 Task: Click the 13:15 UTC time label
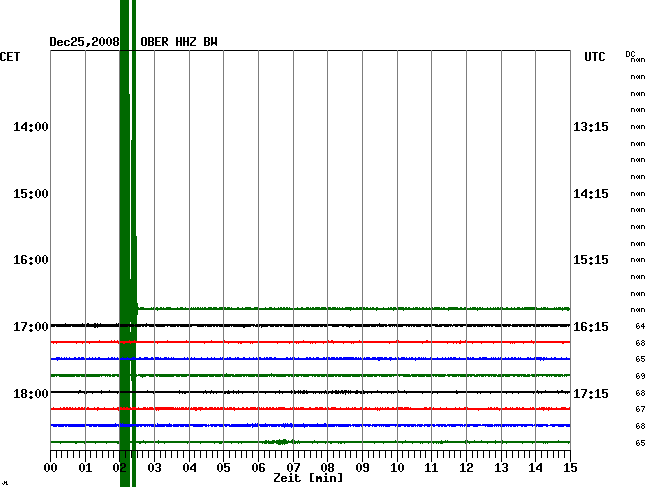pos(591,126)
